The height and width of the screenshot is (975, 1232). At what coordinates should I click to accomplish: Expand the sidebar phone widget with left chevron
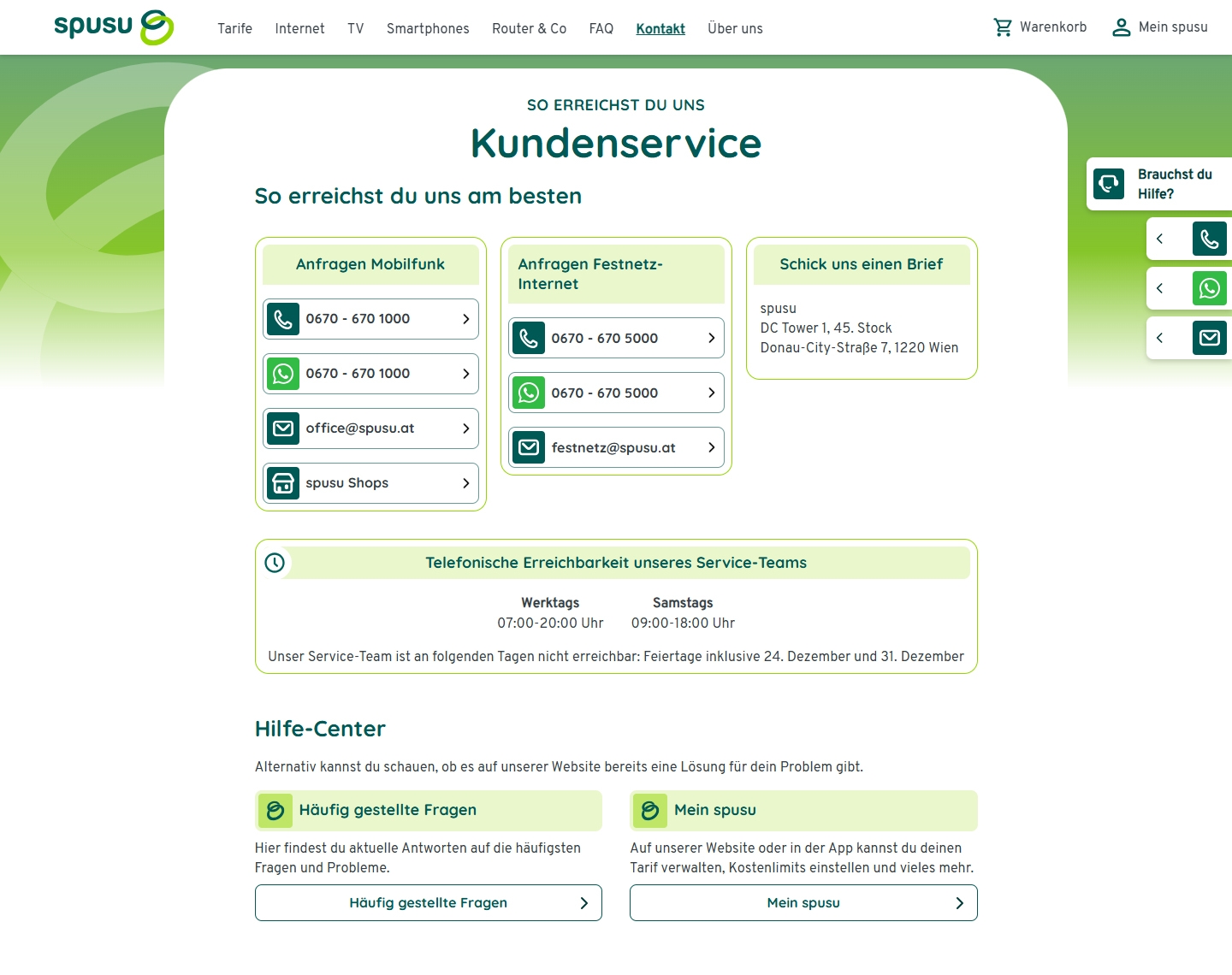[1160, 239]
